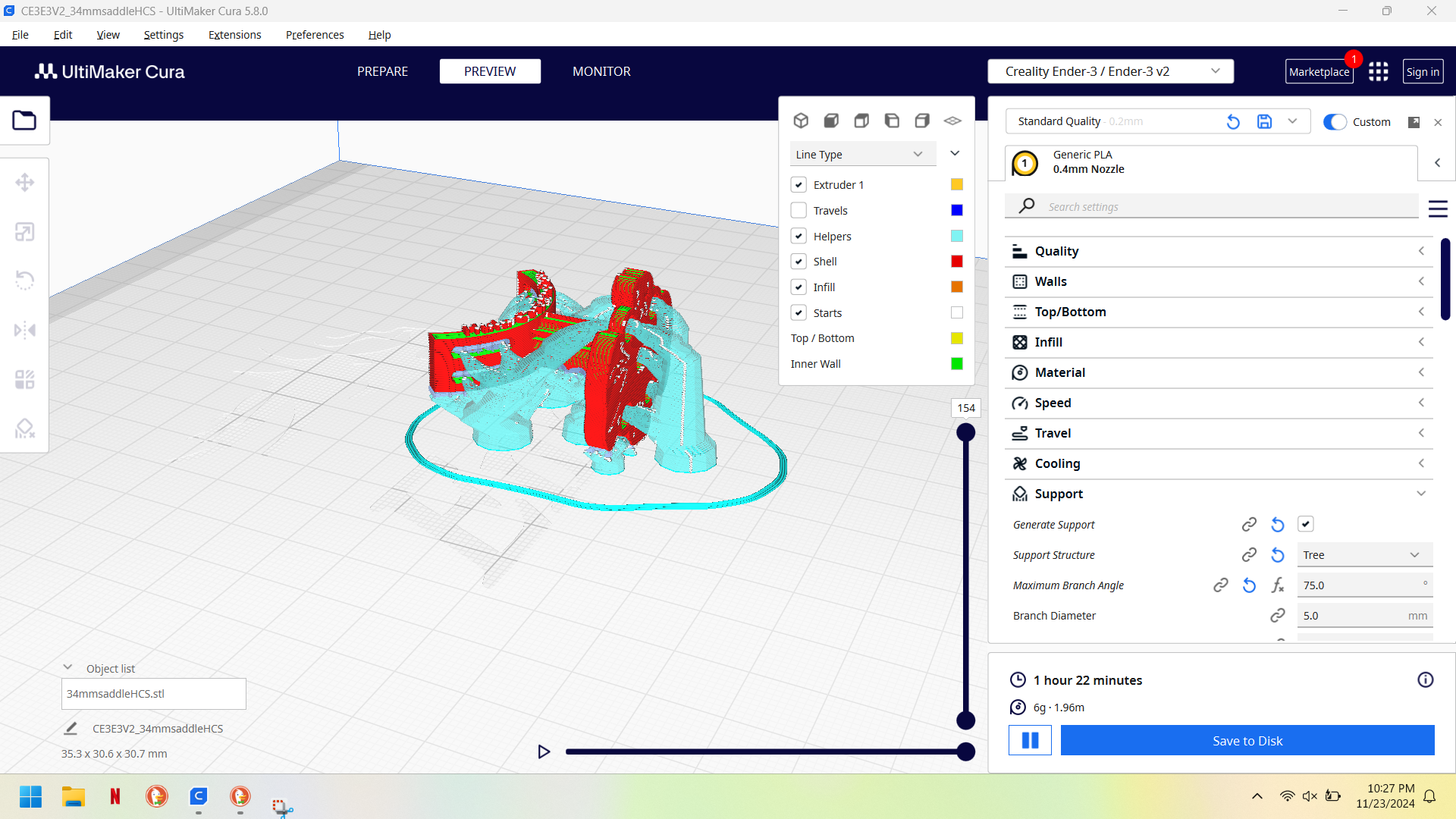
Task: Click the Save to Disk button
Action: coord(1247,741)
